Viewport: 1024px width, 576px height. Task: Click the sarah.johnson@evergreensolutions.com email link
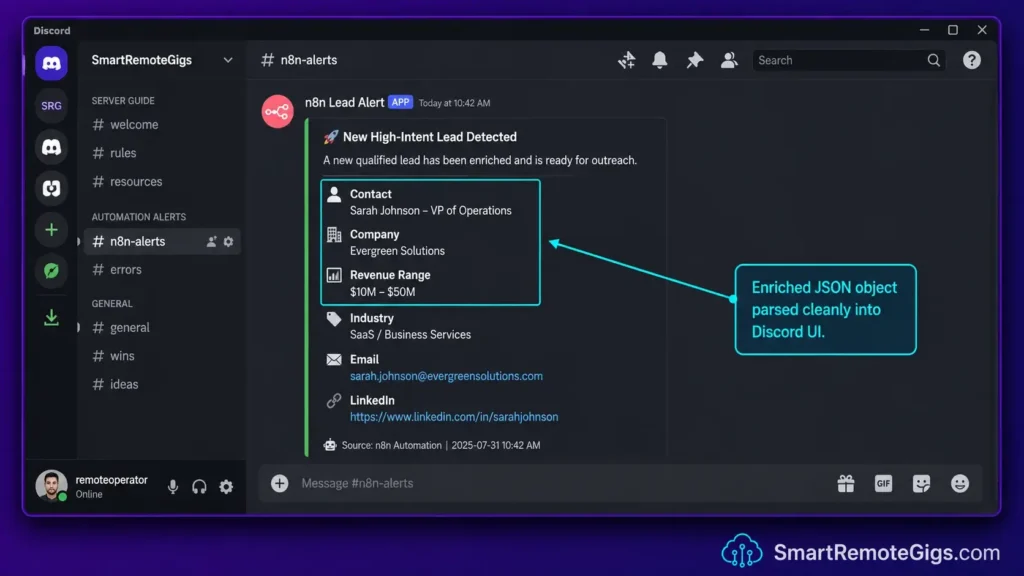(x=446, y=376)
